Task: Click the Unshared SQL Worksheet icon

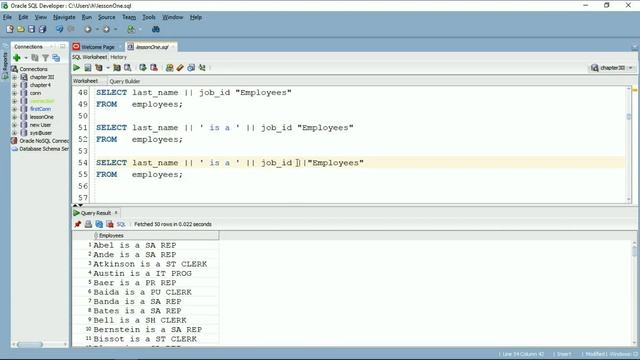Action: click(x=169, y=68)
